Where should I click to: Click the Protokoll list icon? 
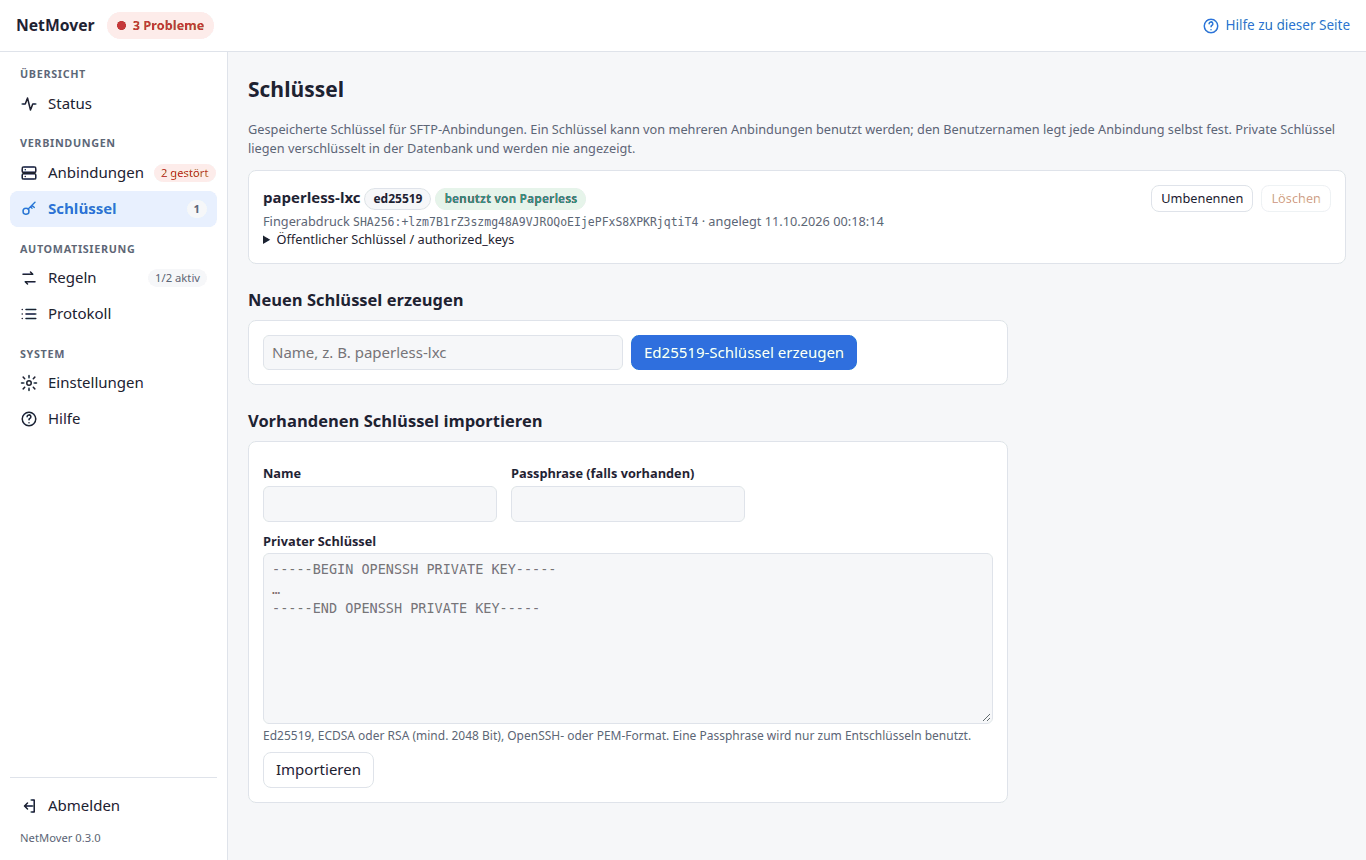click(x=29, y=314)
